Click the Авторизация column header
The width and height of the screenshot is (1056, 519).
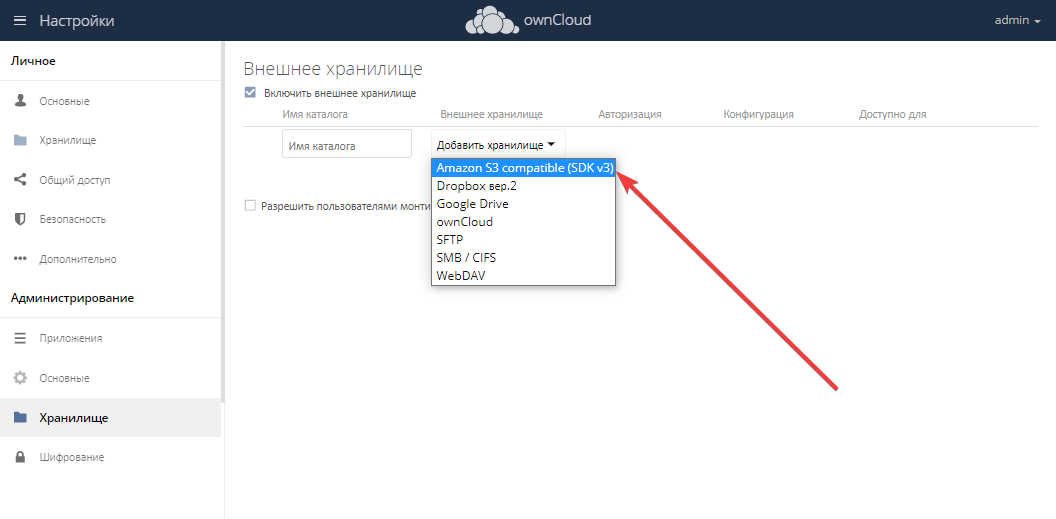630,114
